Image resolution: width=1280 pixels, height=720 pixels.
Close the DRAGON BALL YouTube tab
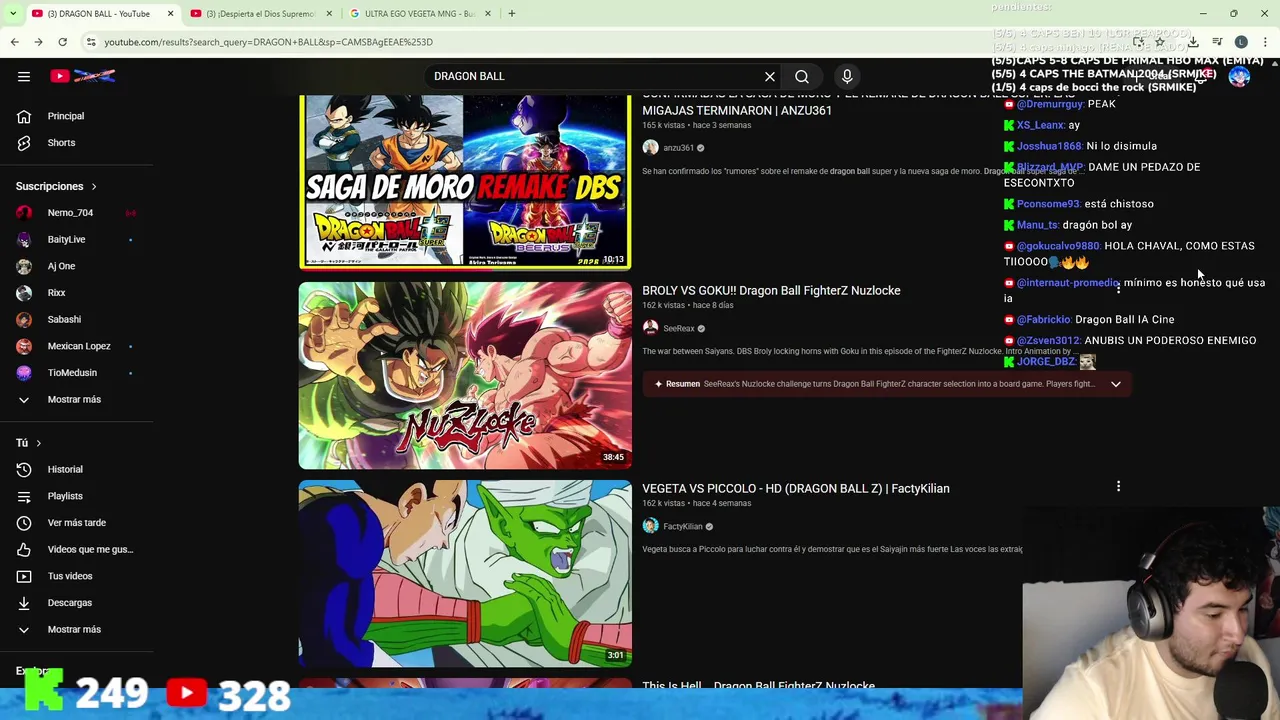coord(170,14)
